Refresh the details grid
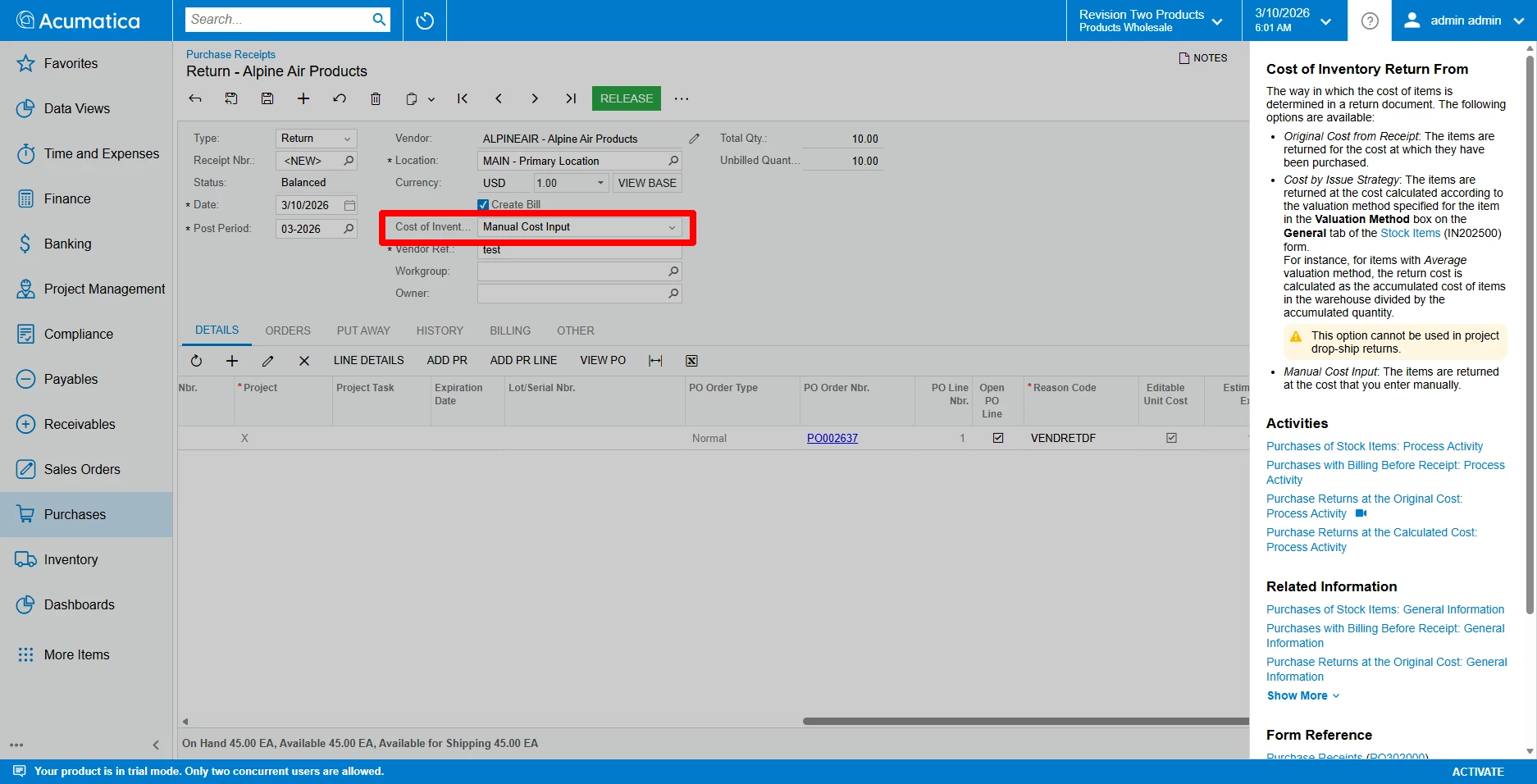 [196, 361]
